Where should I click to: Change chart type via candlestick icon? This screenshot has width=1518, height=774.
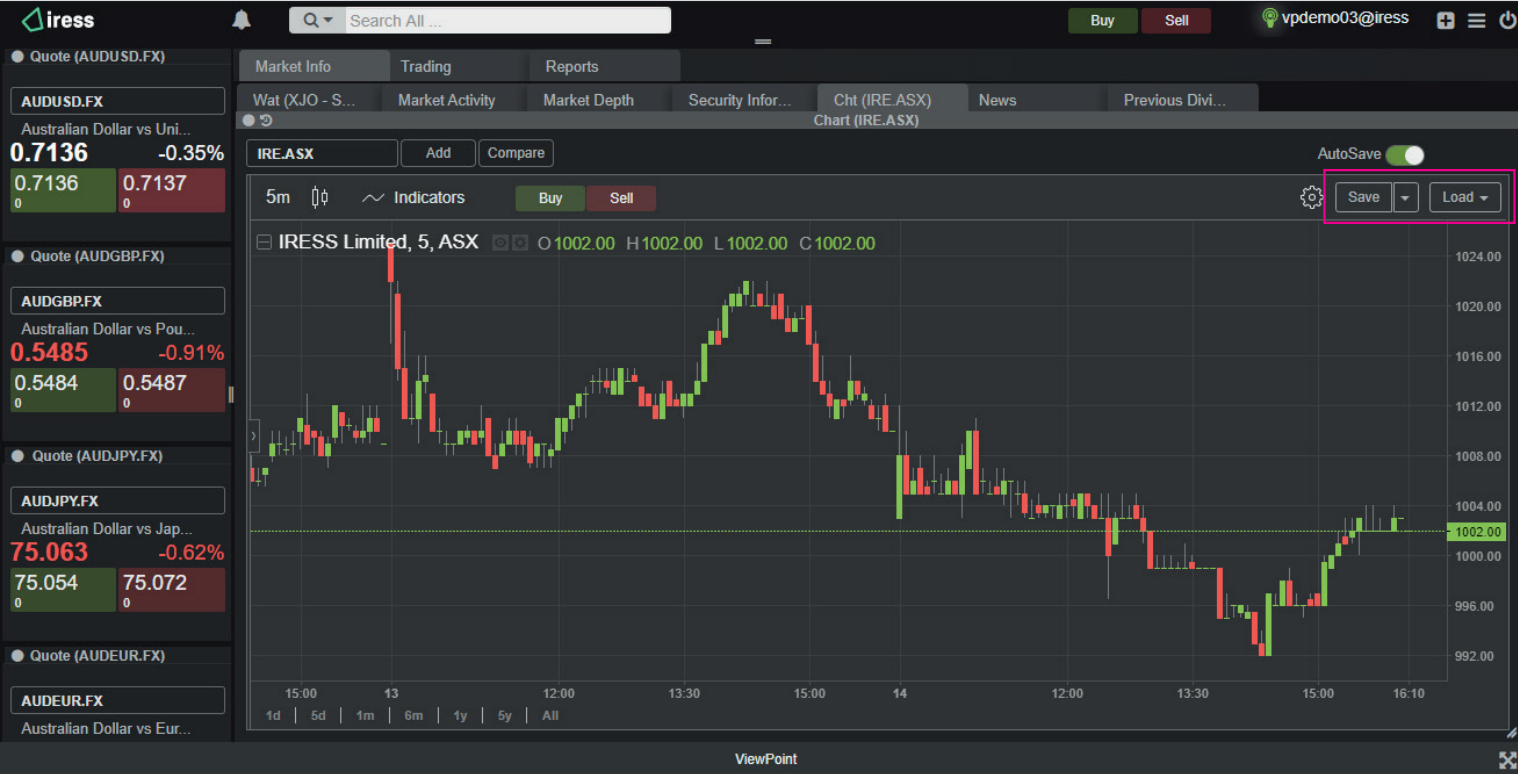click(320, 197)
